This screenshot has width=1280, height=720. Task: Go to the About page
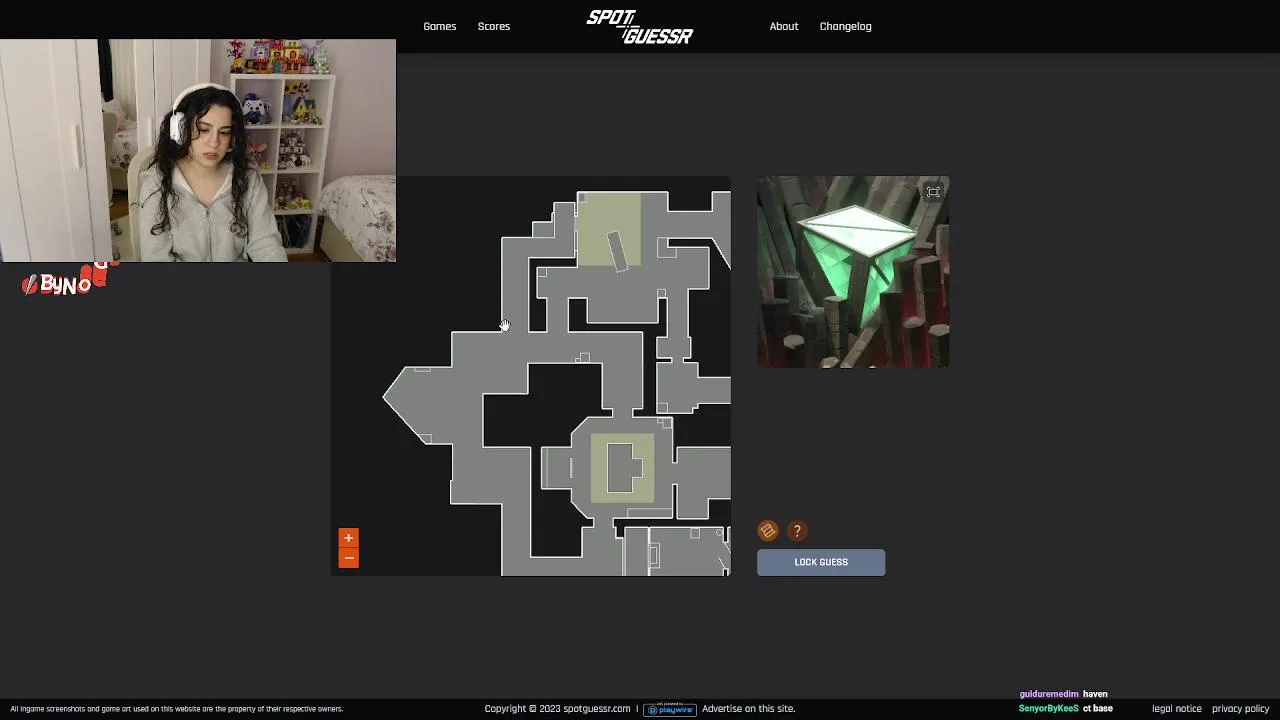pyautogui.click(x=784, y=26)
